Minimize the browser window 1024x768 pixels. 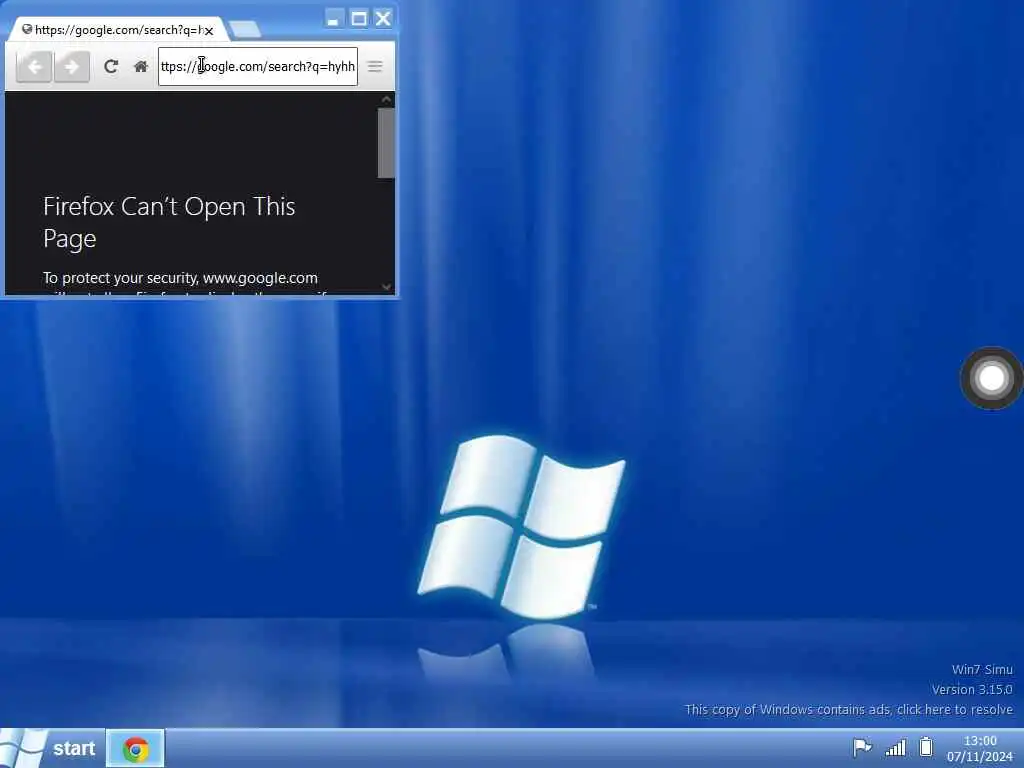[x=334, y=18]
